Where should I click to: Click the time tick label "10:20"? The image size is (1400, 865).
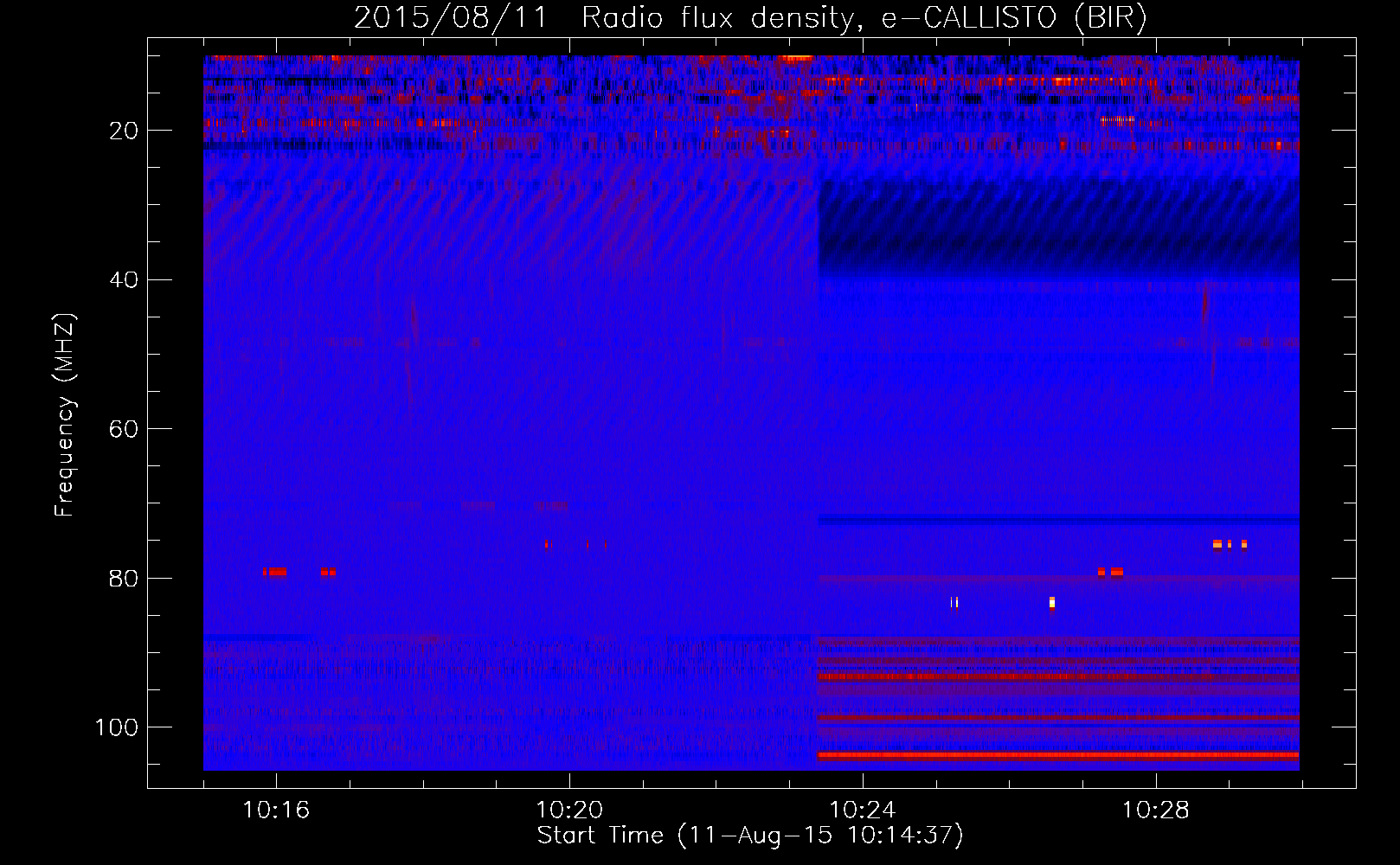click(569, 811)
